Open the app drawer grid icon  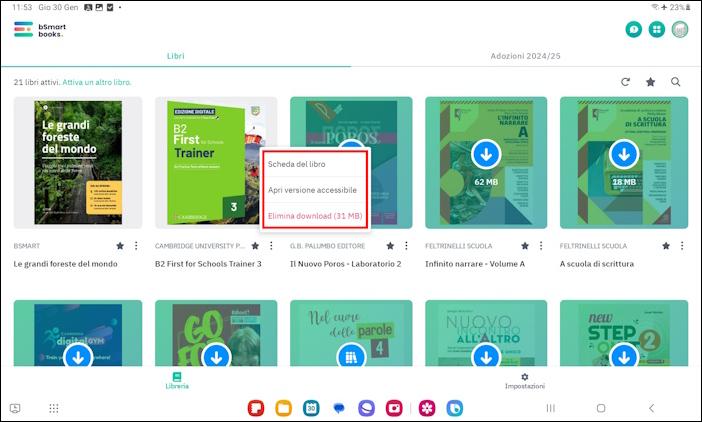54,408
